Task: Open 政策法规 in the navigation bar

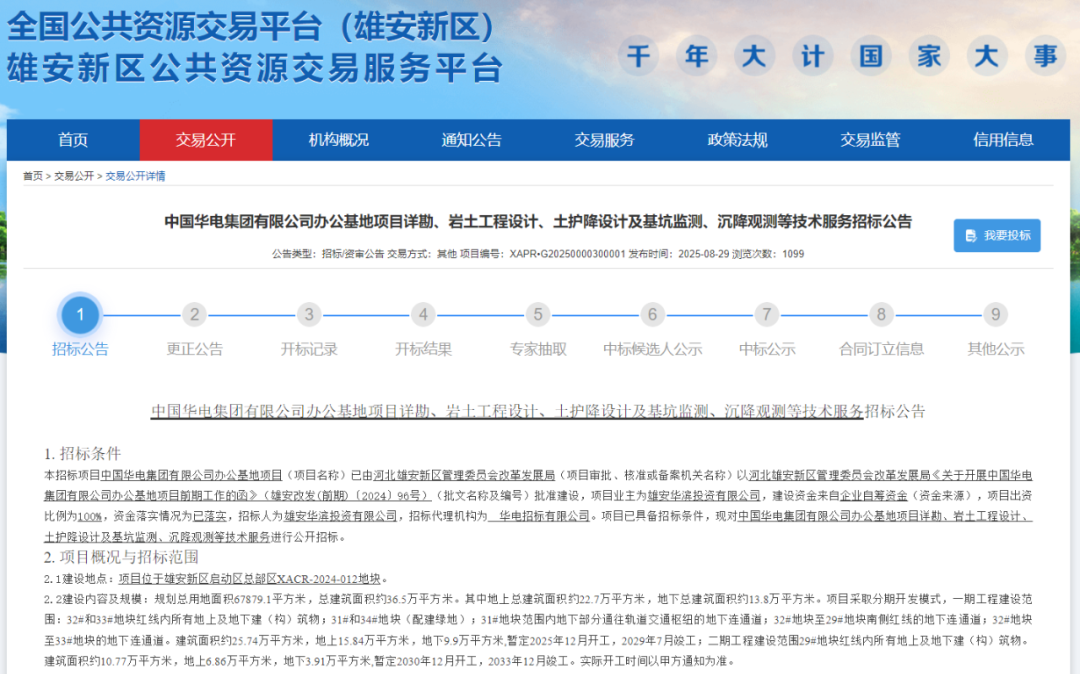Action: click(x=737, y=140)
